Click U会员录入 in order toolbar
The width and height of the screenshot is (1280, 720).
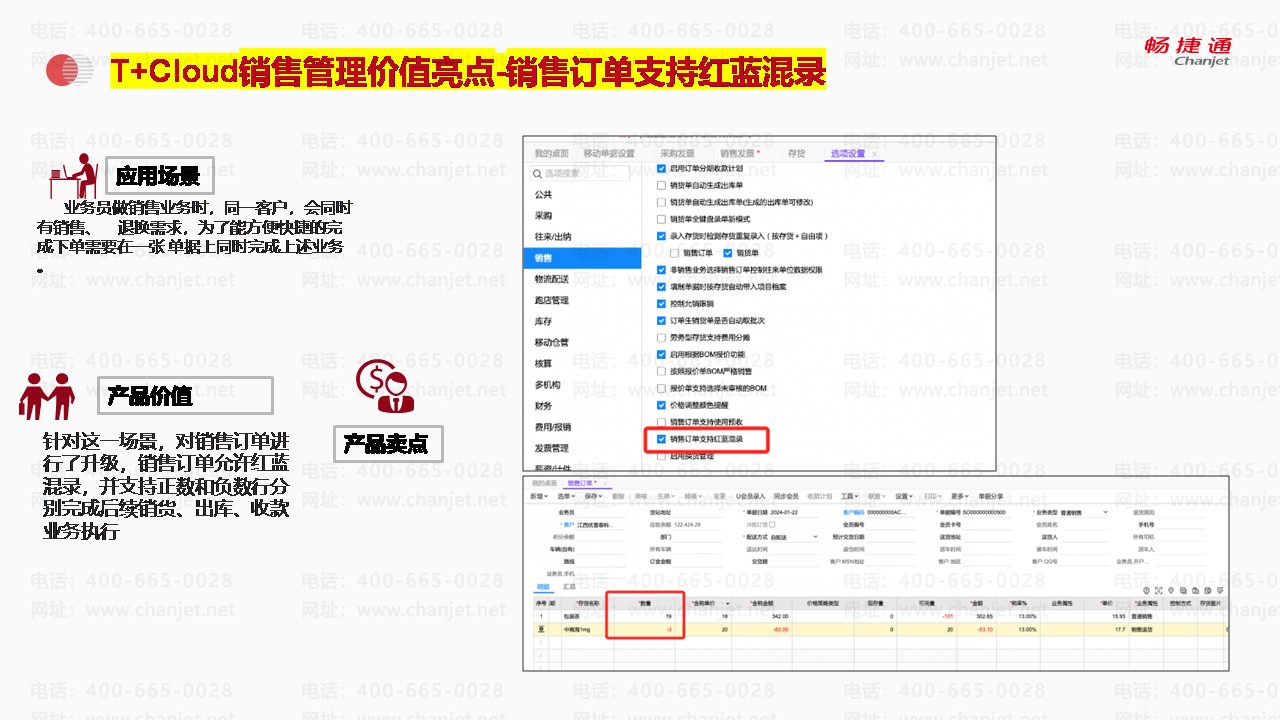(750, 496)
